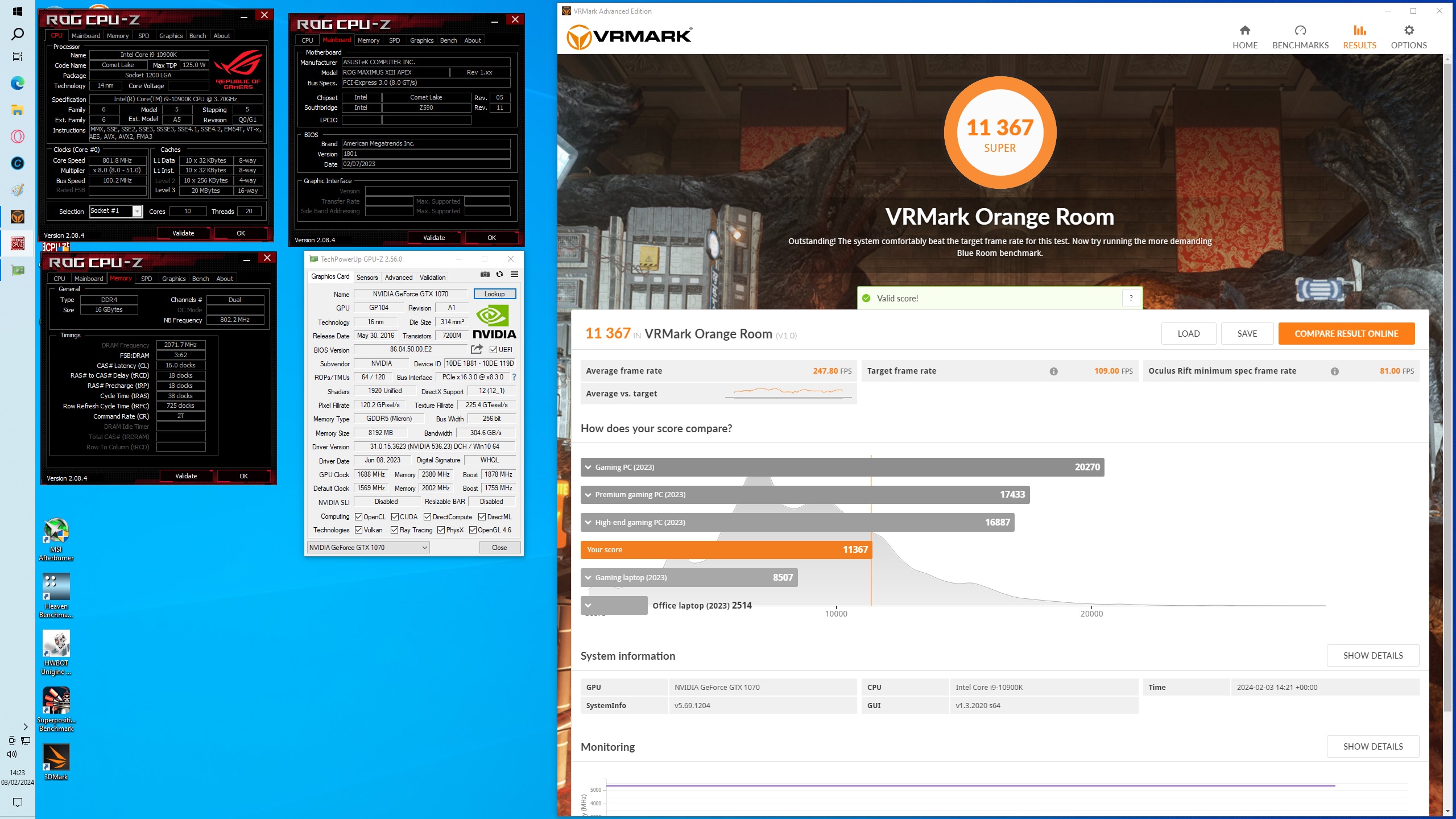Select the SPD tab in the Memory CPU-Z window
1456x819 pixels.
pos(146,279)
